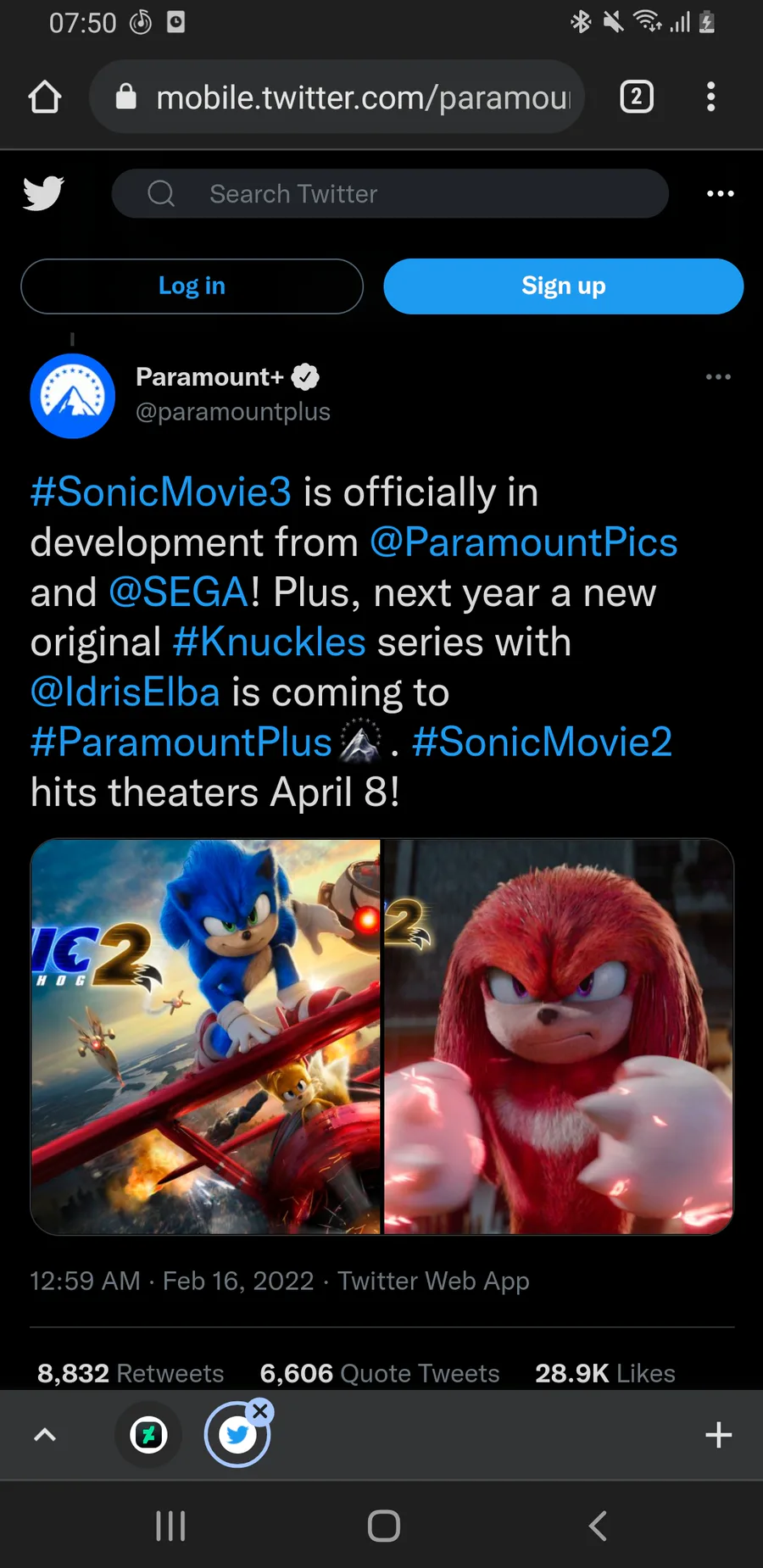Image resolution: width=763 pixels, height=1568 pixels.
Task: Open the @ParamountPics mention
Action: [x=524, y=542]
